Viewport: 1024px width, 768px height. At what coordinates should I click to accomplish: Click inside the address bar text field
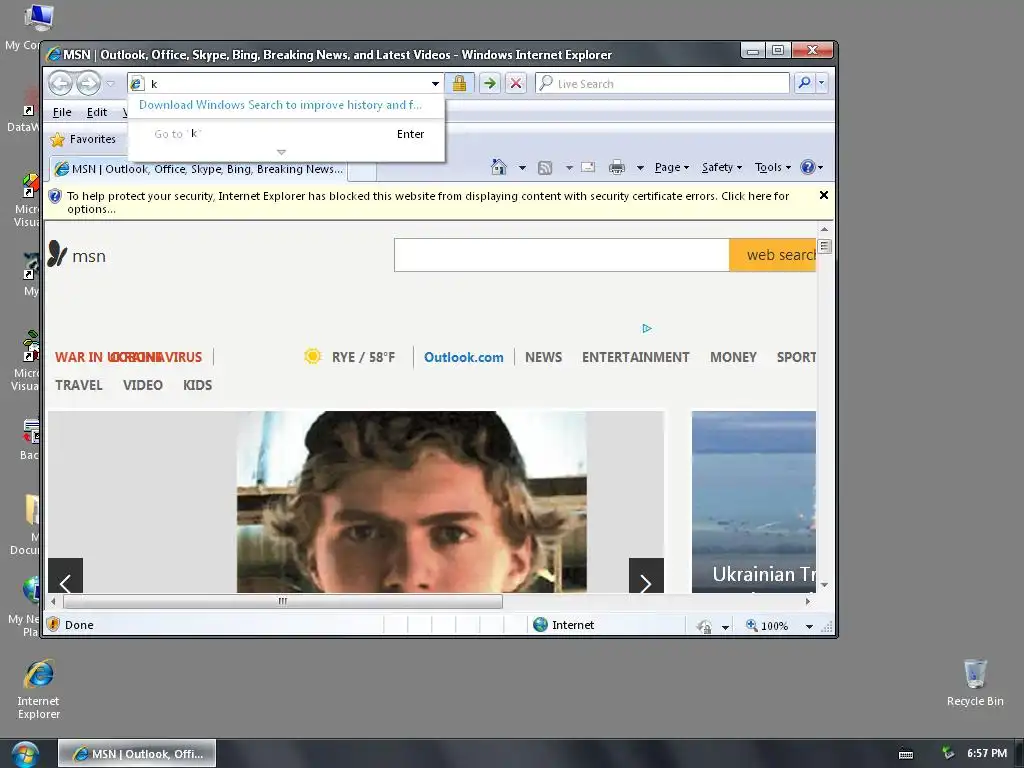(x=287, y=84)
